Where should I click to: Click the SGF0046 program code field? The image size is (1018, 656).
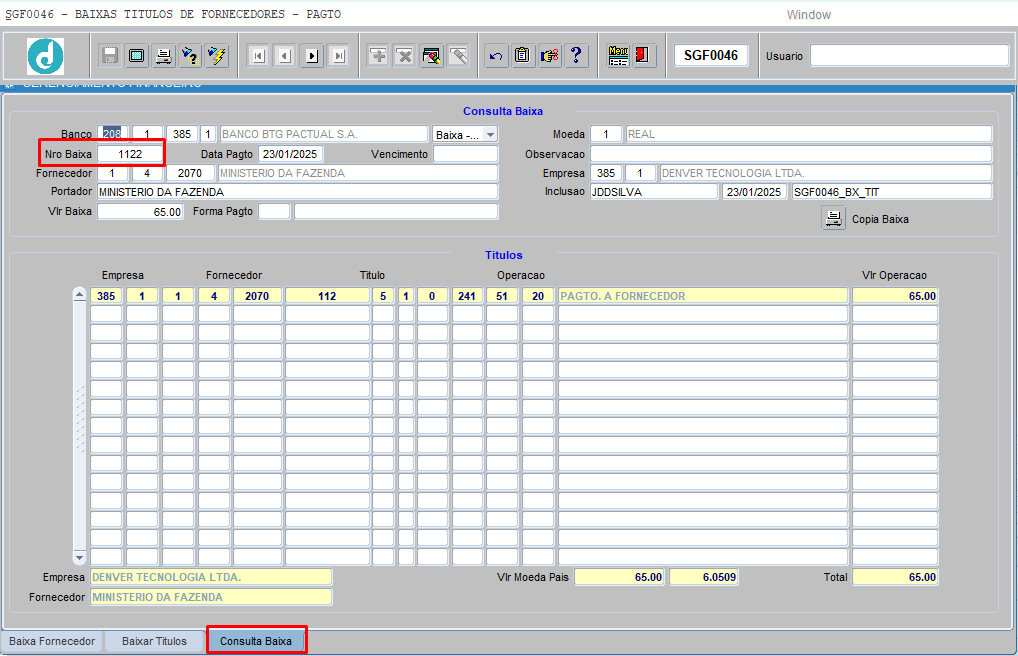[711, 56]
